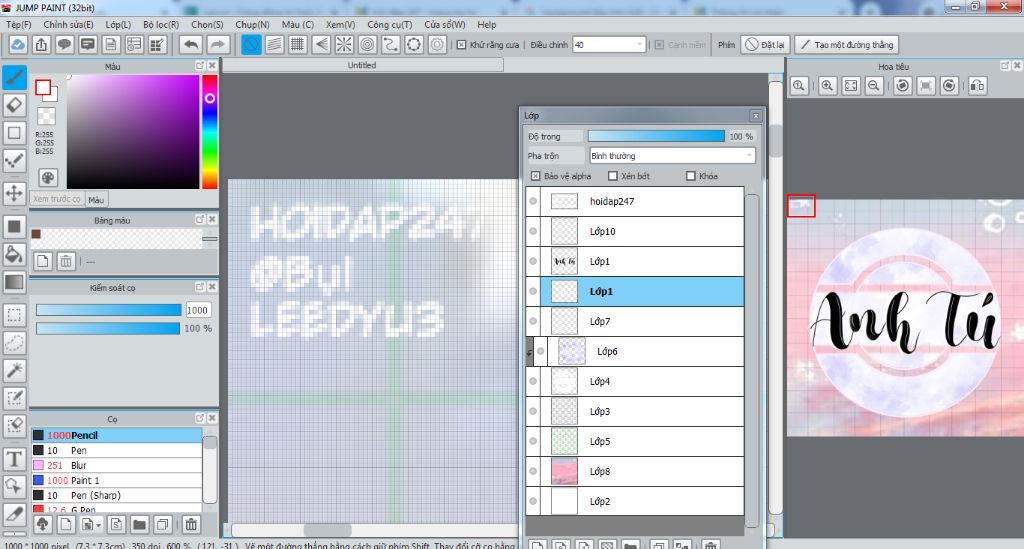This screenshot has width=1024, height=549.
Task: Open brush folder icon in Cọ panel
Action: 139,524
